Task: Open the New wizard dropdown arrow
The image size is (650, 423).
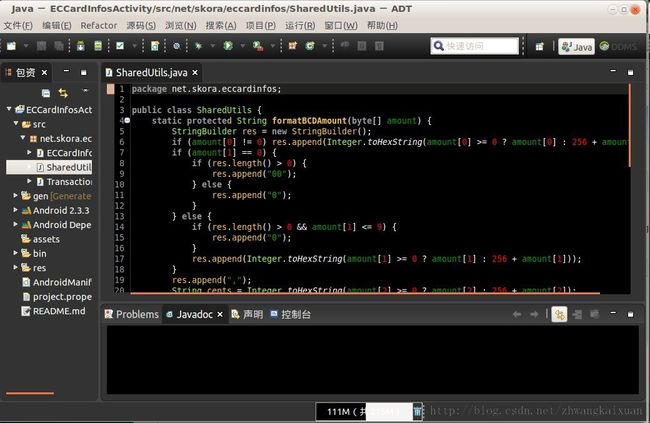Action: pyautogui.click(x=26, y=46)
